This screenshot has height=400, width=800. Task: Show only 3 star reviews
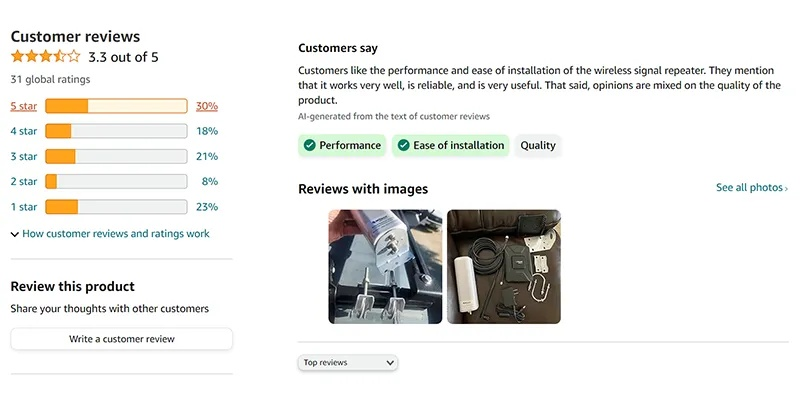(x=24, y=156)
